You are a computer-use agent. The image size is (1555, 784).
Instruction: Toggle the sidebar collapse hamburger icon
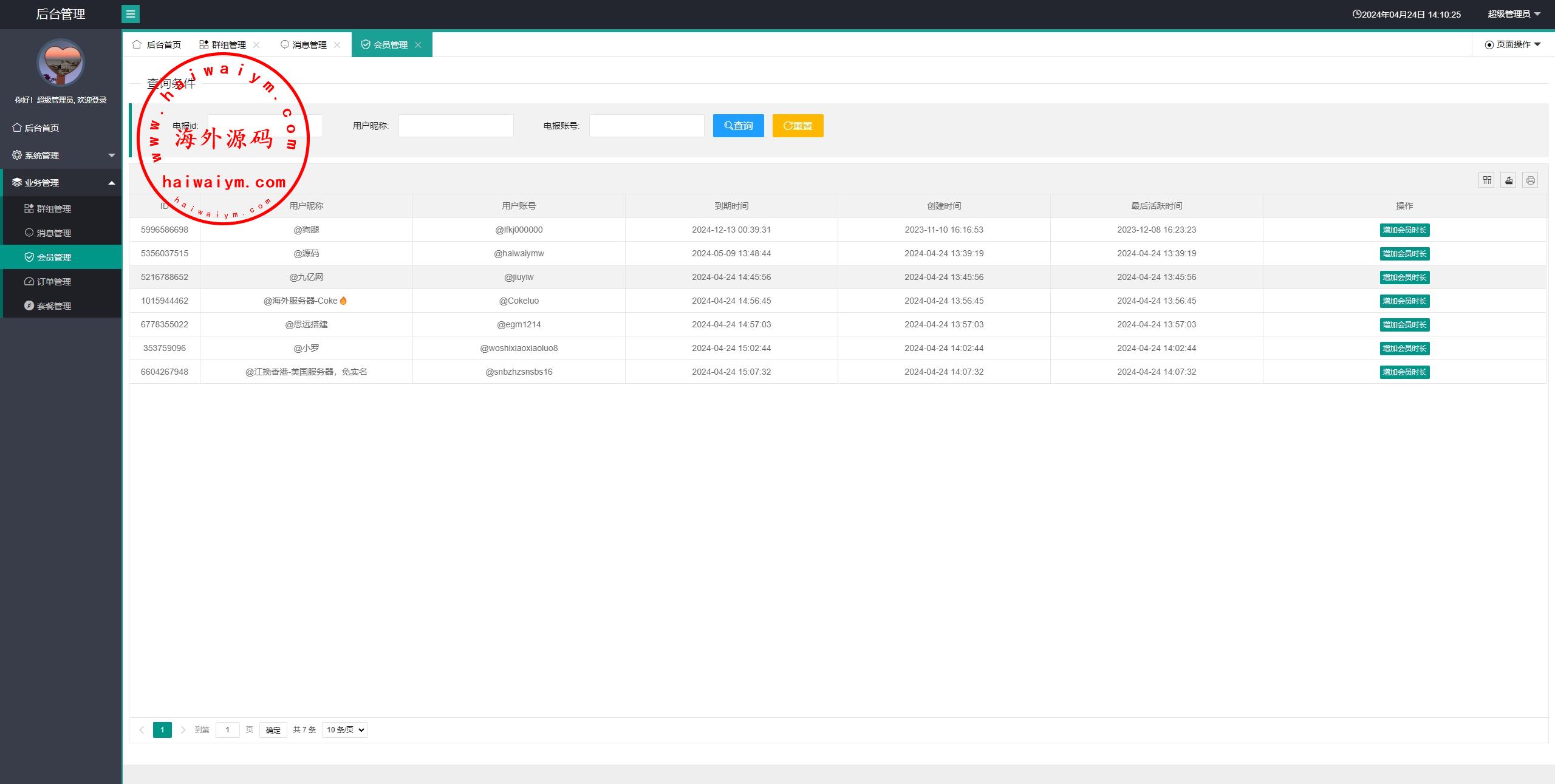pyautogui.click(x=131, y=14)
